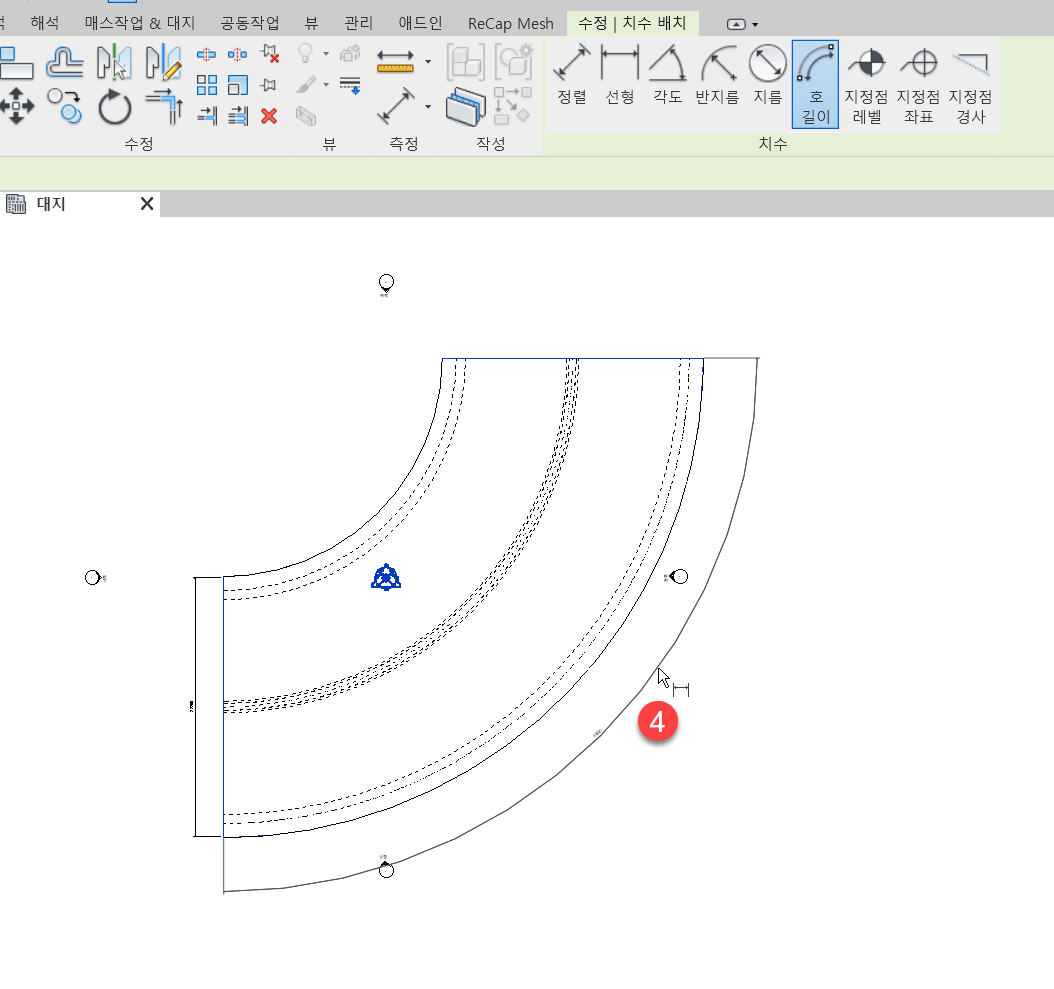Screen dimensions: 1054x989
Task: Open dropdown arrow next to ribbon minimize button
Action: tap(755, 24)
